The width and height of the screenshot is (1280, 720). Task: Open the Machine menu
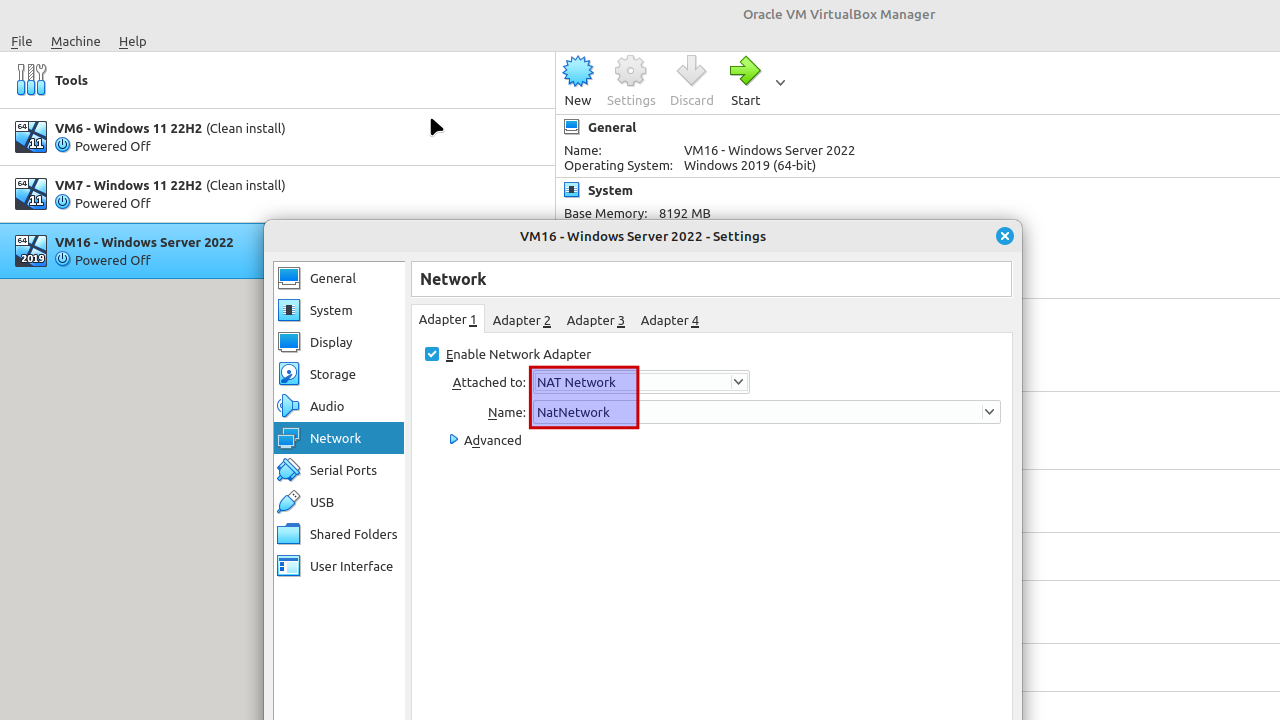coord(76,41)
